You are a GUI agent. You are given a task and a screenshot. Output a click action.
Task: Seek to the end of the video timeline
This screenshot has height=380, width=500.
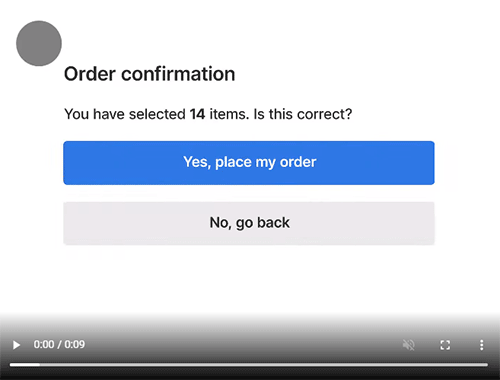click(487, 365)
